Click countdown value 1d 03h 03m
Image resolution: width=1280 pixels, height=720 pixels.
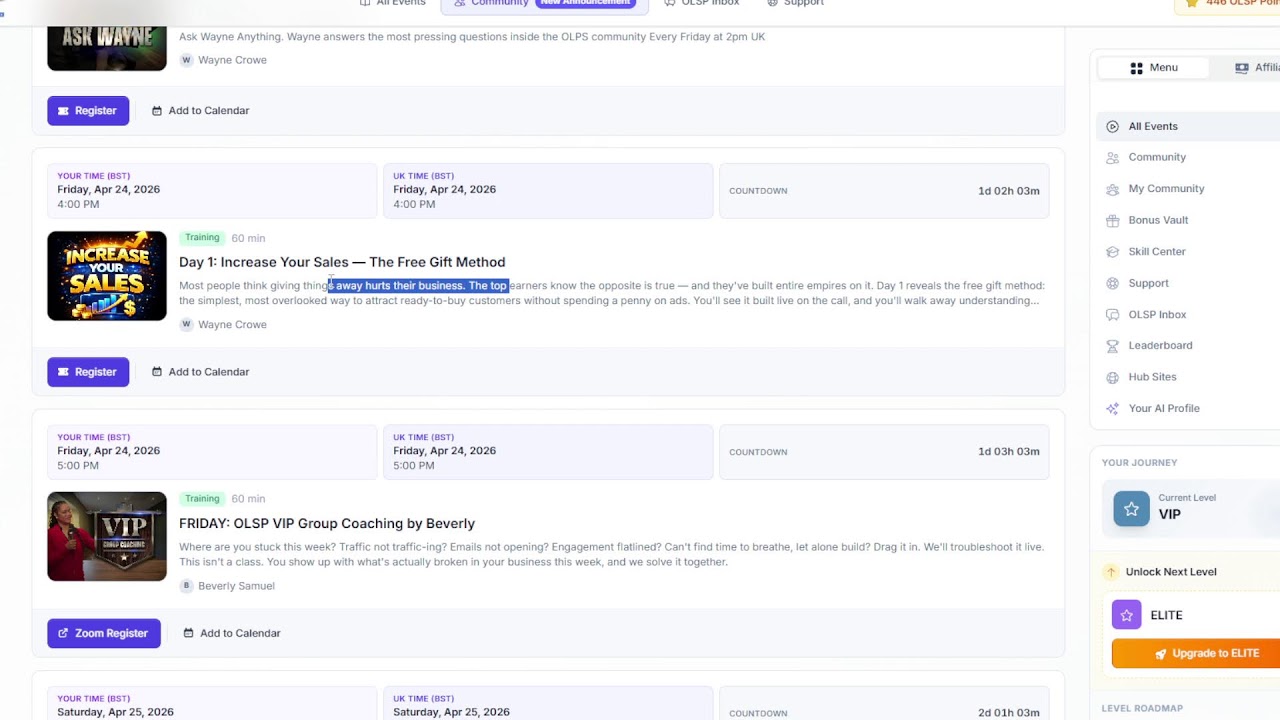[1008, 452]
